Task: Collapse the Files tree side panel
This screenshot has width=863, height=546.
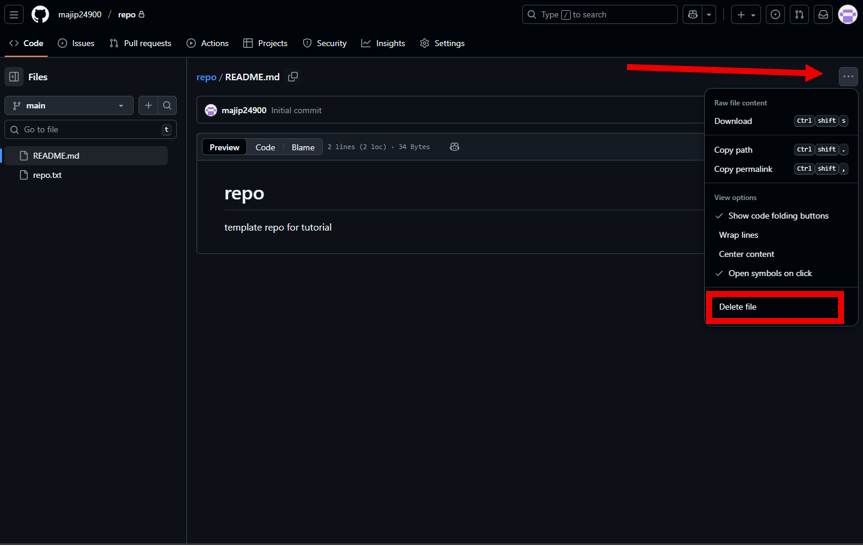Action: point(14,77)
